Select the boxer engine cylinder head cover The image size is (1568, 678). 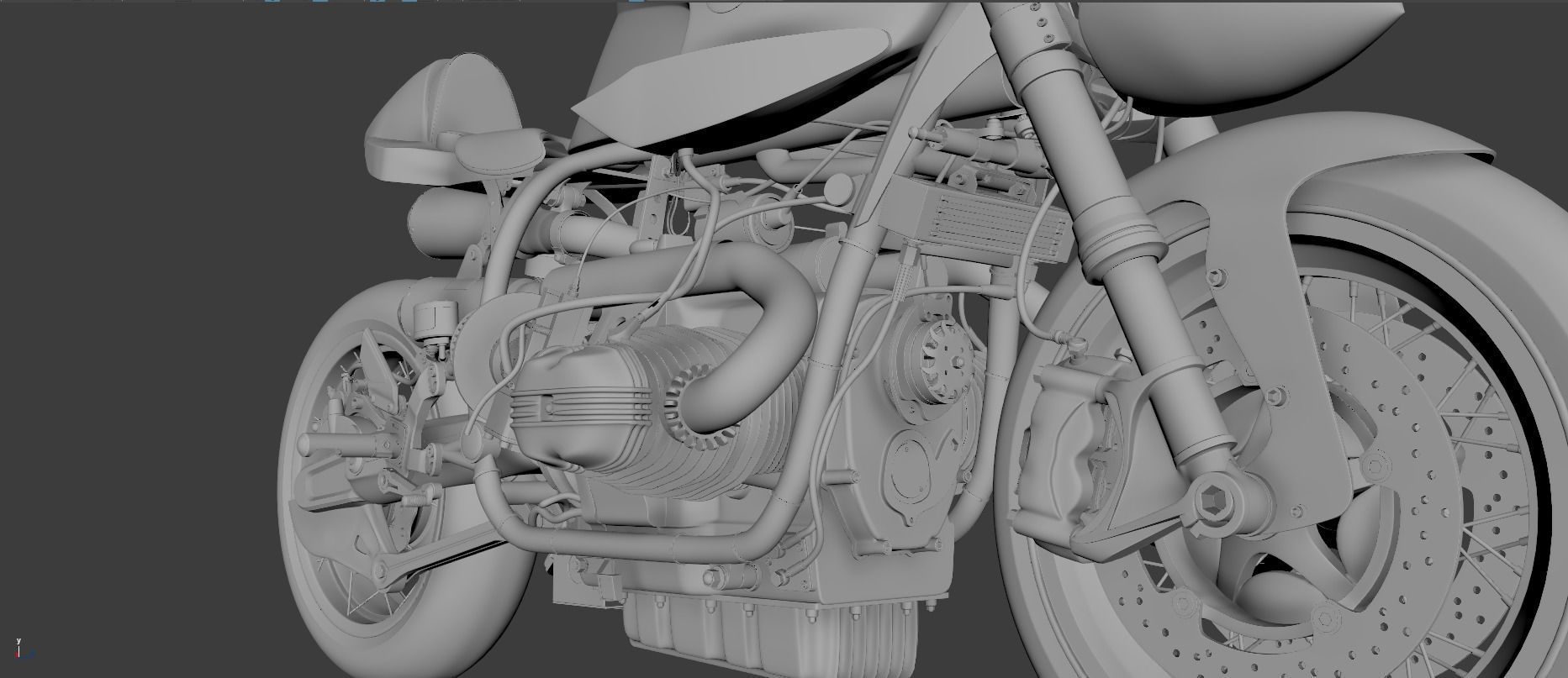pyautogui.click(x=581, y=405)
